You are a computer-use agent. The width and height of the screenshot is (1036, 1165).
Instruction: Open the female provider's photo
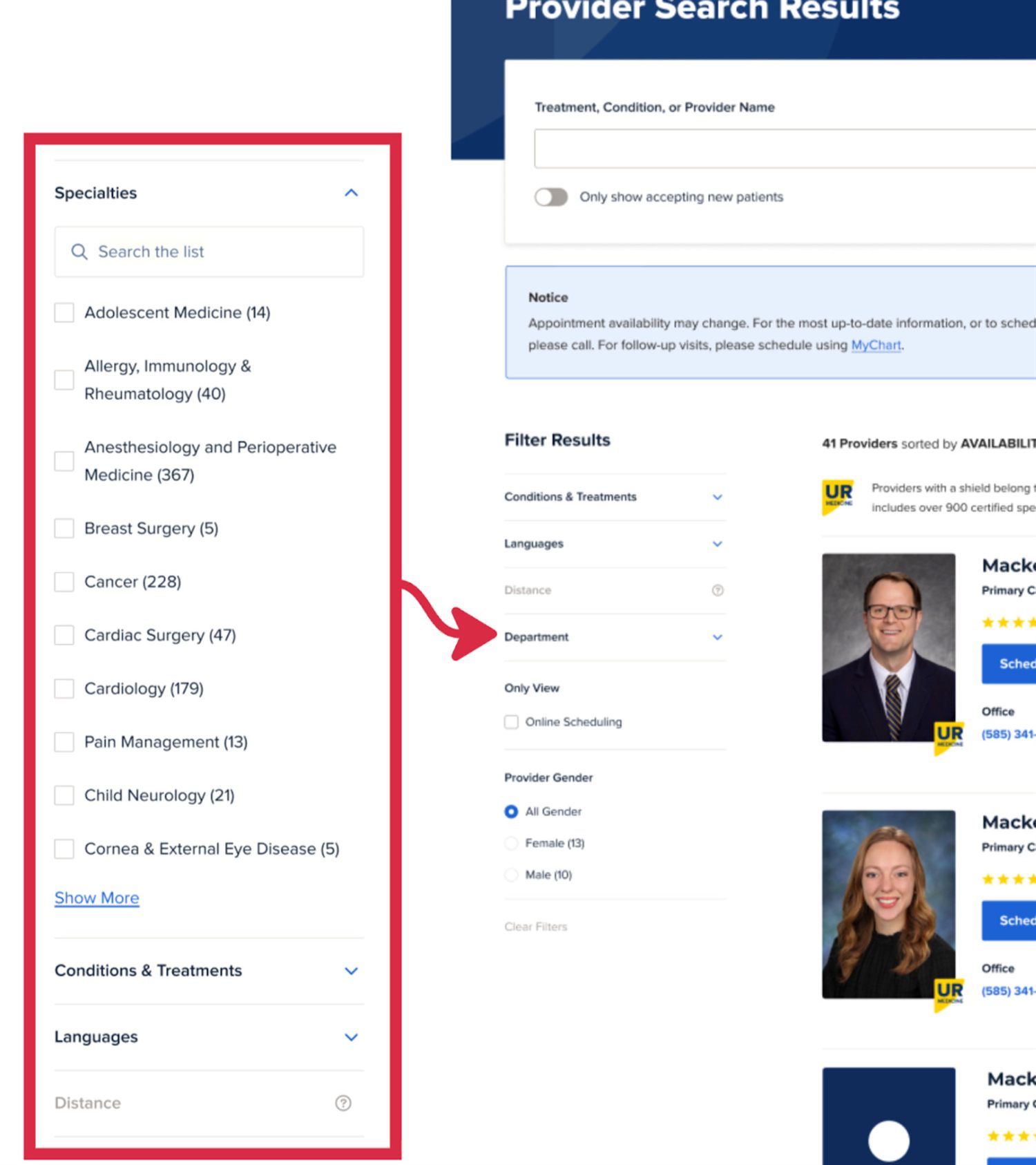888,904
